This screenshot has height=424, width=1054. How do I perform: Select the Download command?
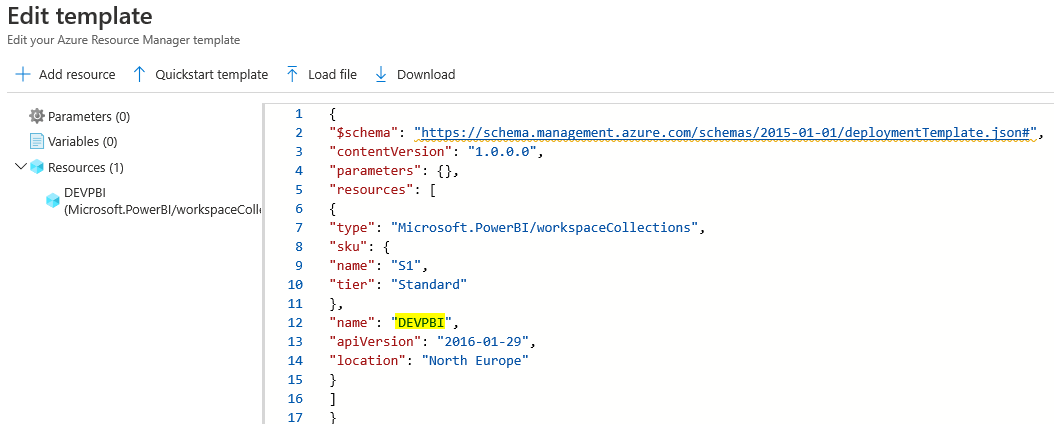point(415,75)
